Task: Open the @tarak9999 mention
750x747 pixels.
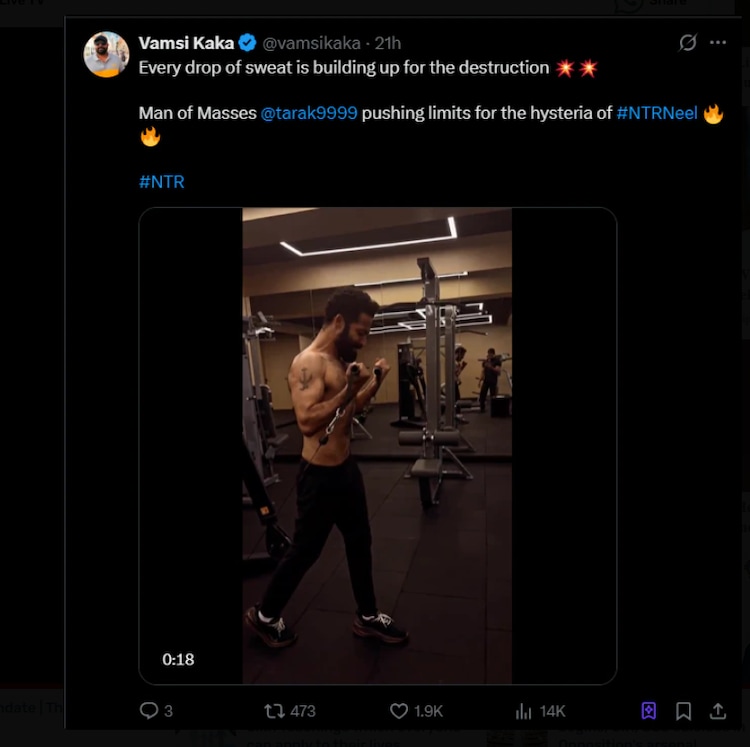Action: [x=309, y=113]
